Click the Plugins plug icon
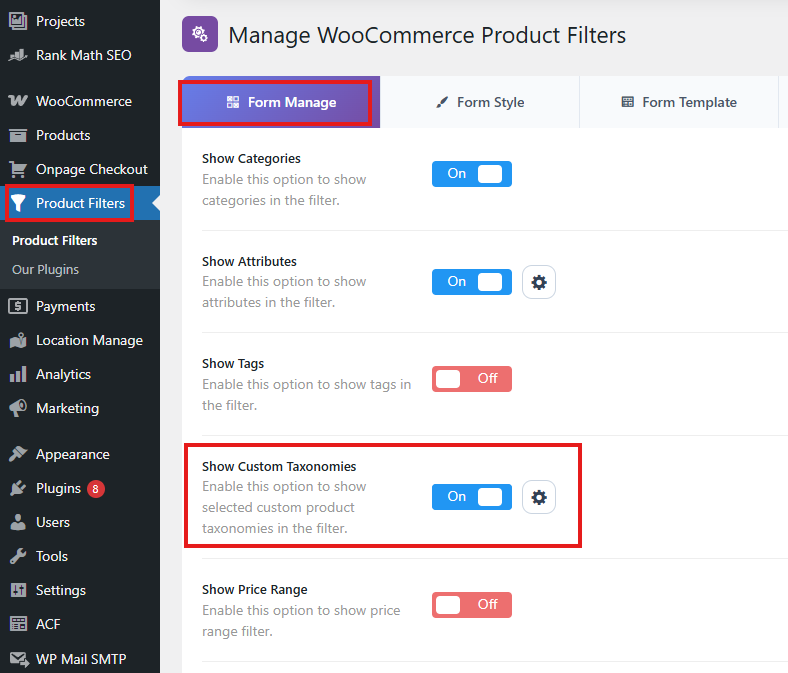This screenshot has height=673, width=788. coord(18,488)
